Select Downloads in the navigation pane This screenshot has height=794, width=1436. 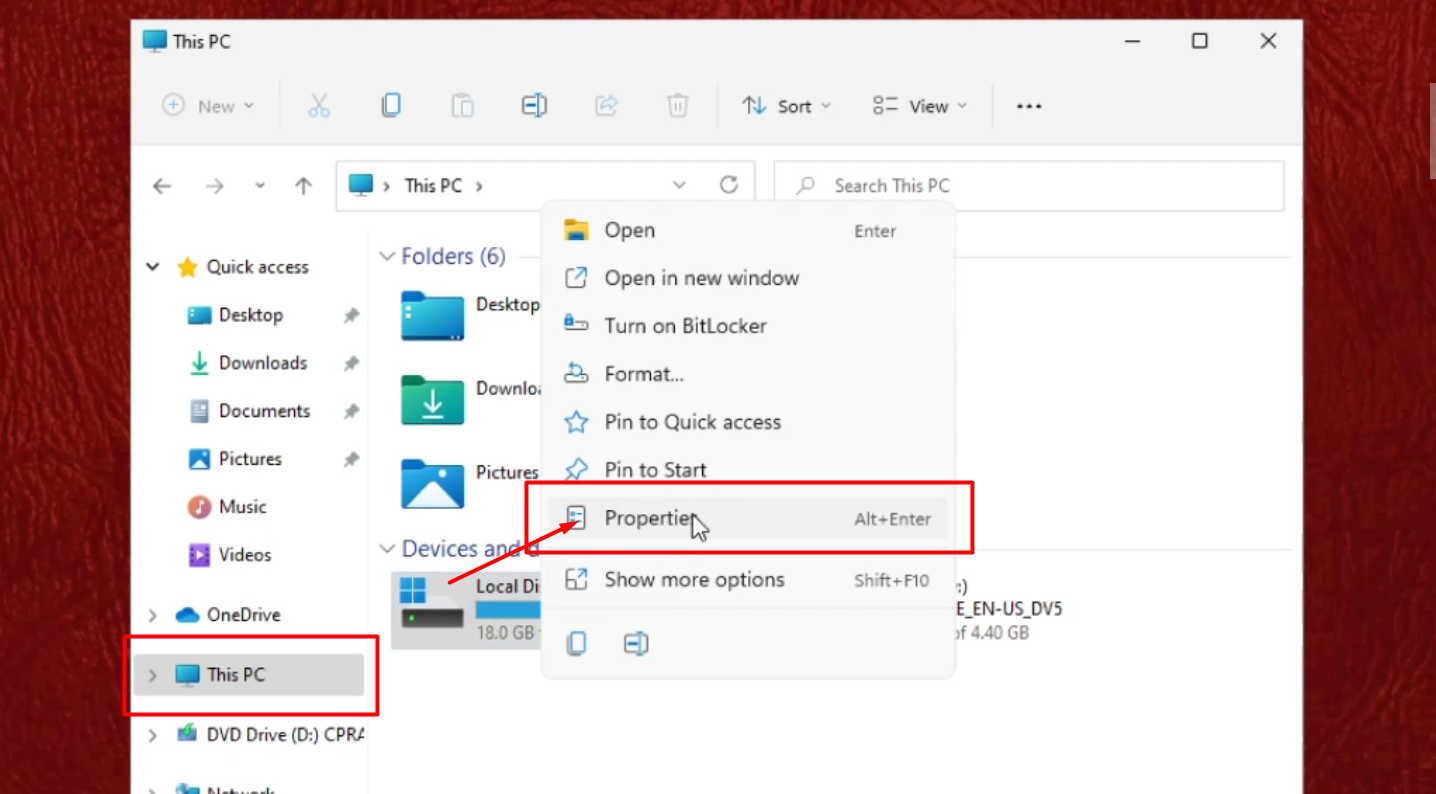pos(263,363)
